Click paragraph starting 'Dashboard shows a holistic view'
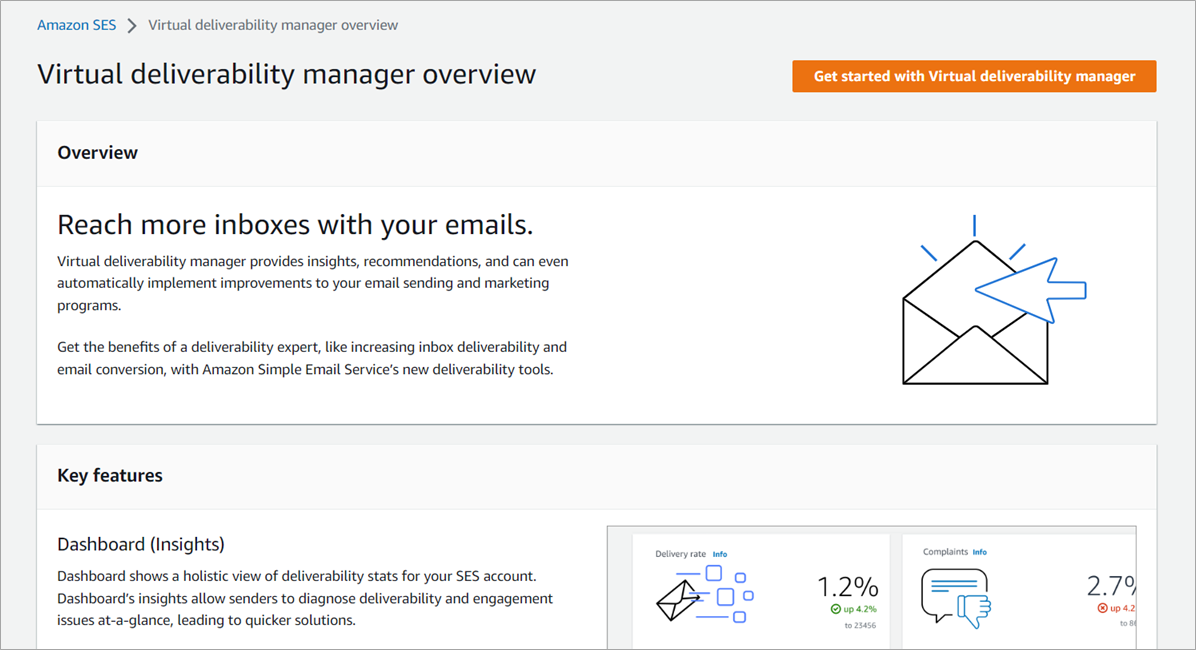 pos(305,598)
